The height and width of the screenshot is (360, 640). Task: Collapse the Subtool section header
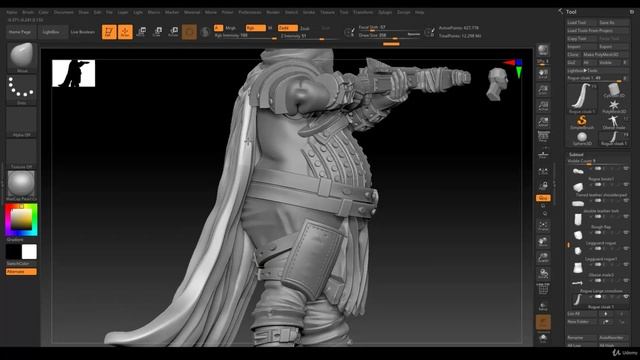pos(576,155)
